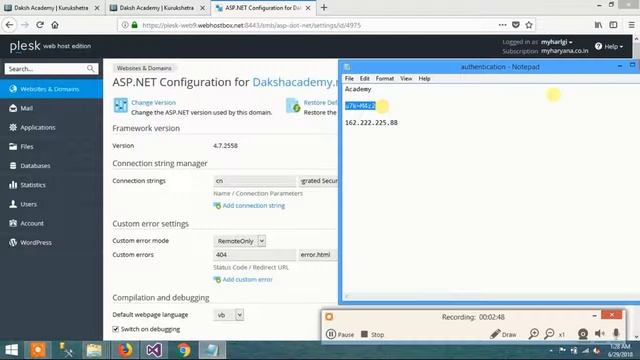Open the Windows Start menu

pyautogui.click(x=12, y=350)
